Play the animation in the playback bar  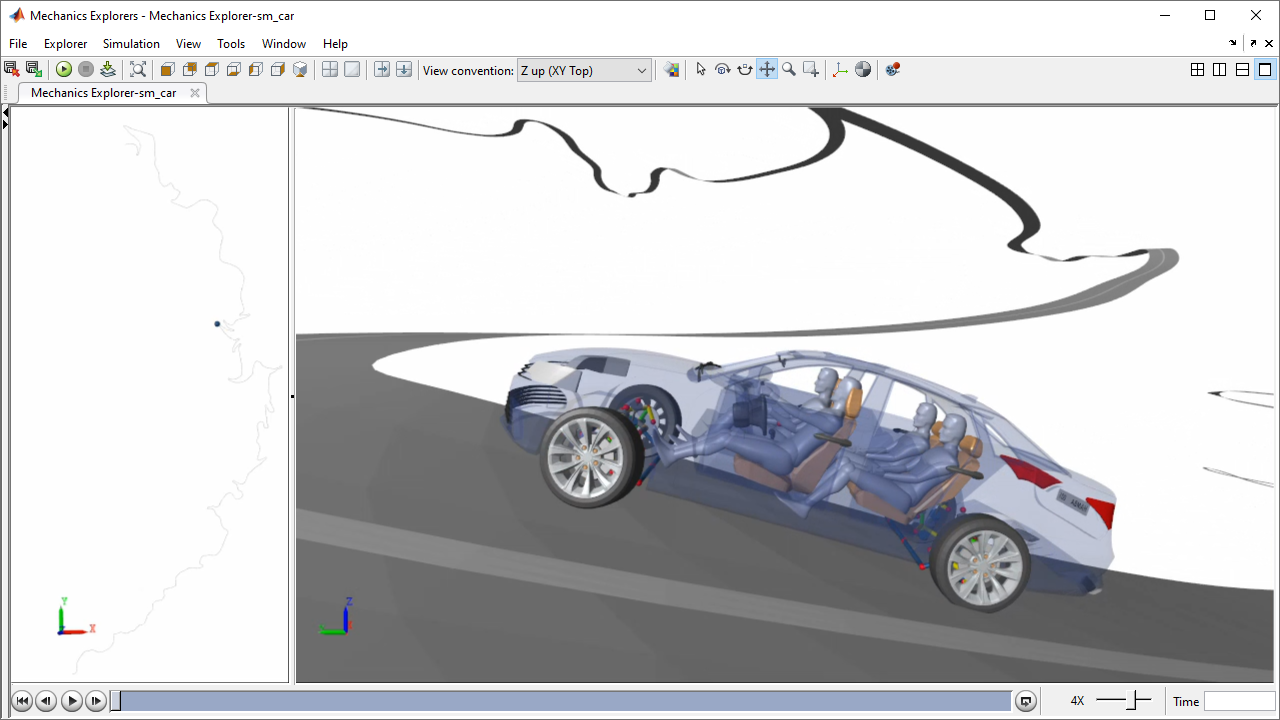pyautogui.click(x=71, y=701)
